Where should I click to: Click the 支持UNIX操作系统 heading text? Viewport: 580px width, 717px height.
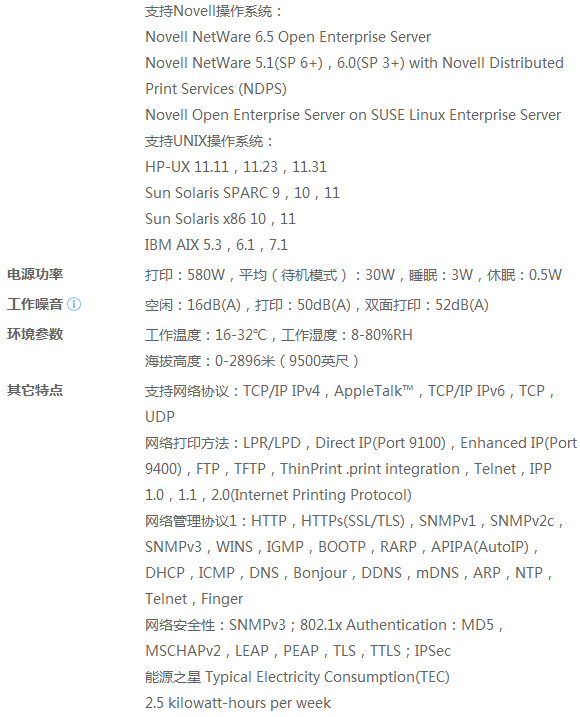click(209, 141)
